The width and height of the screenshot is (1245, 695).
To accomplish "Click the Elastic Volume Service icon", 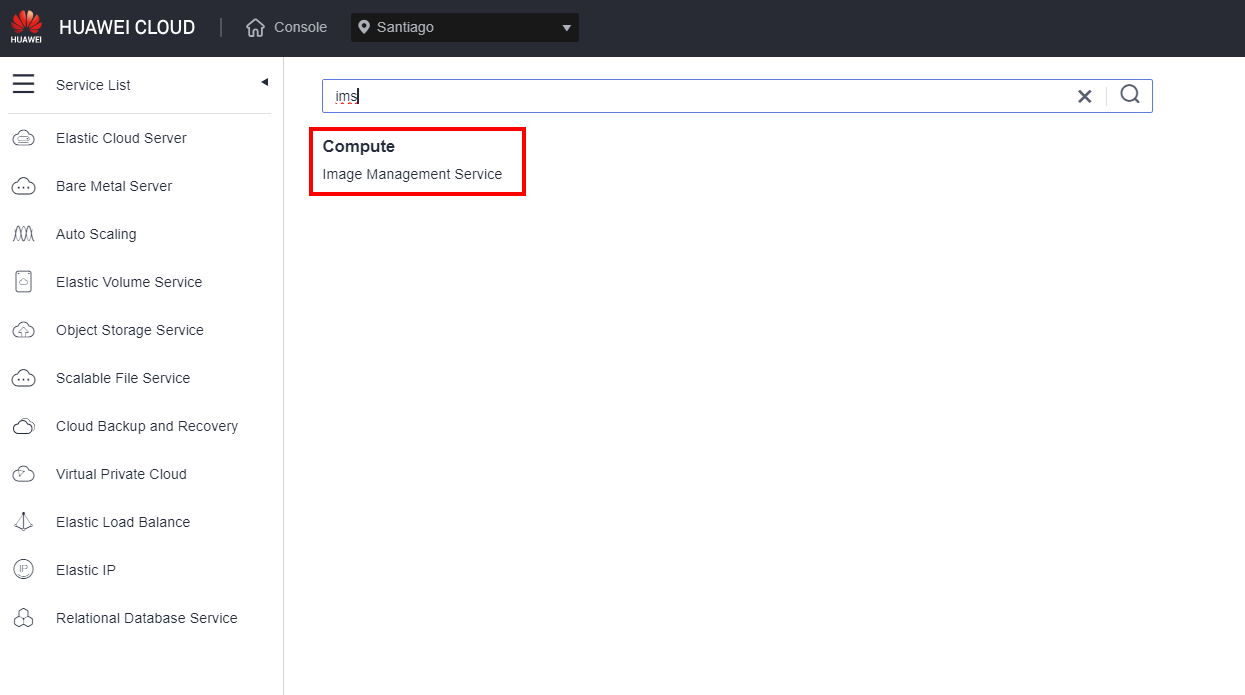I will pos(23,282).
